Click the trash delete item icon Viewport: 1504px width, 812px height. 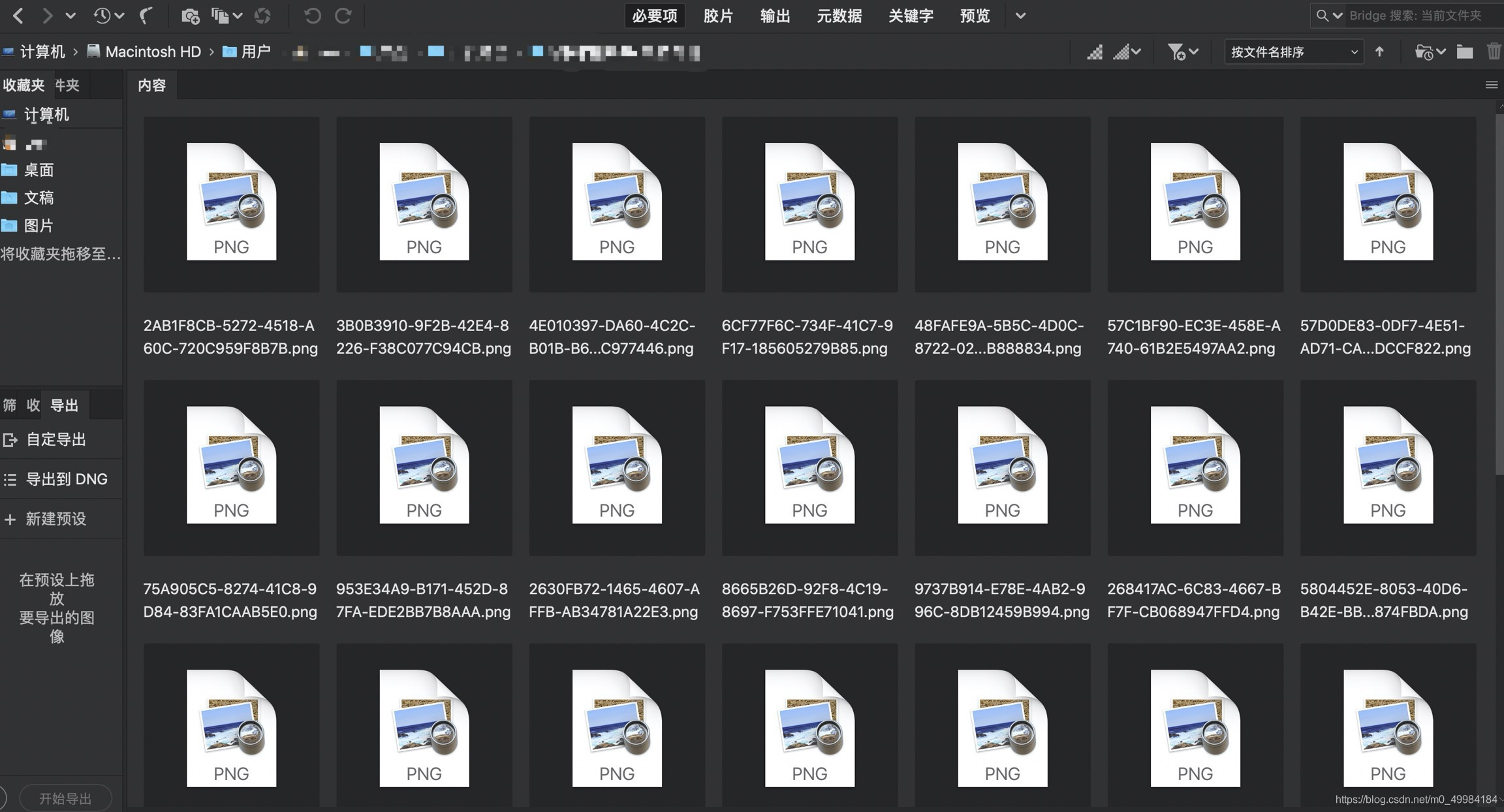pyautogui.click(x=1494, y=52)
